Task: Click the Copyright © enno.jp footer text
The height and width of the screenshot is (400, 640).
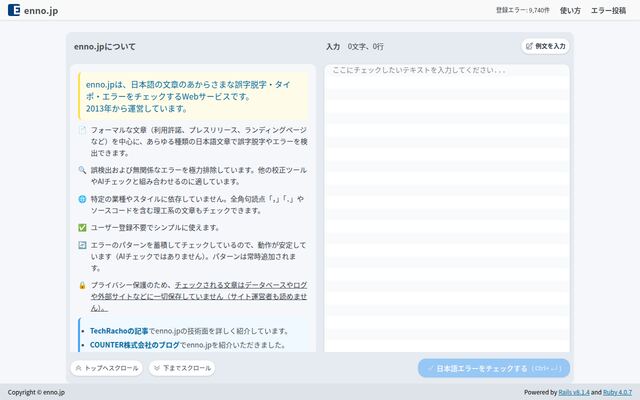Action: [36, 392]
